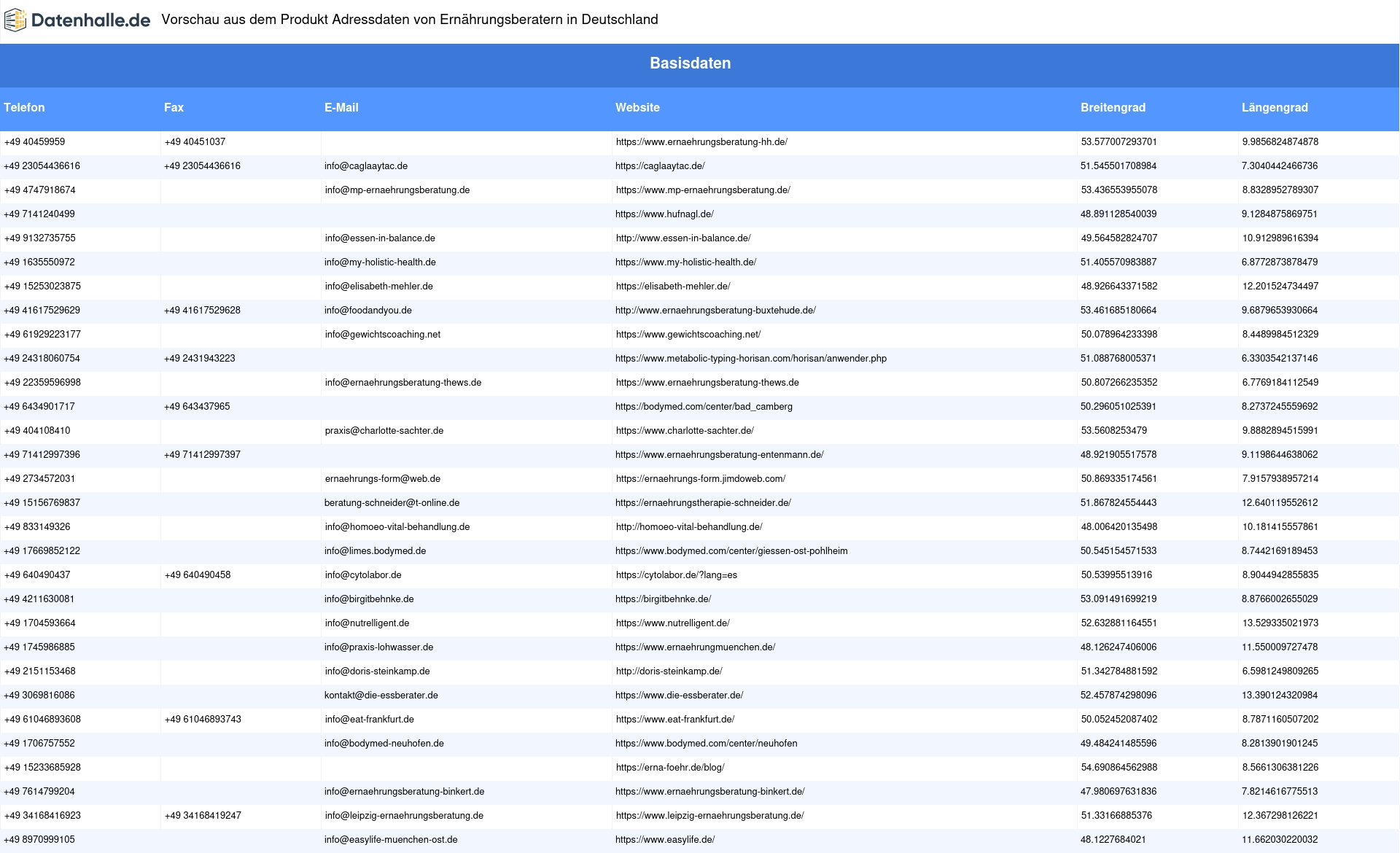Click fax number +49 40451037
1400x853 pixels.
[x=195, y=142]
